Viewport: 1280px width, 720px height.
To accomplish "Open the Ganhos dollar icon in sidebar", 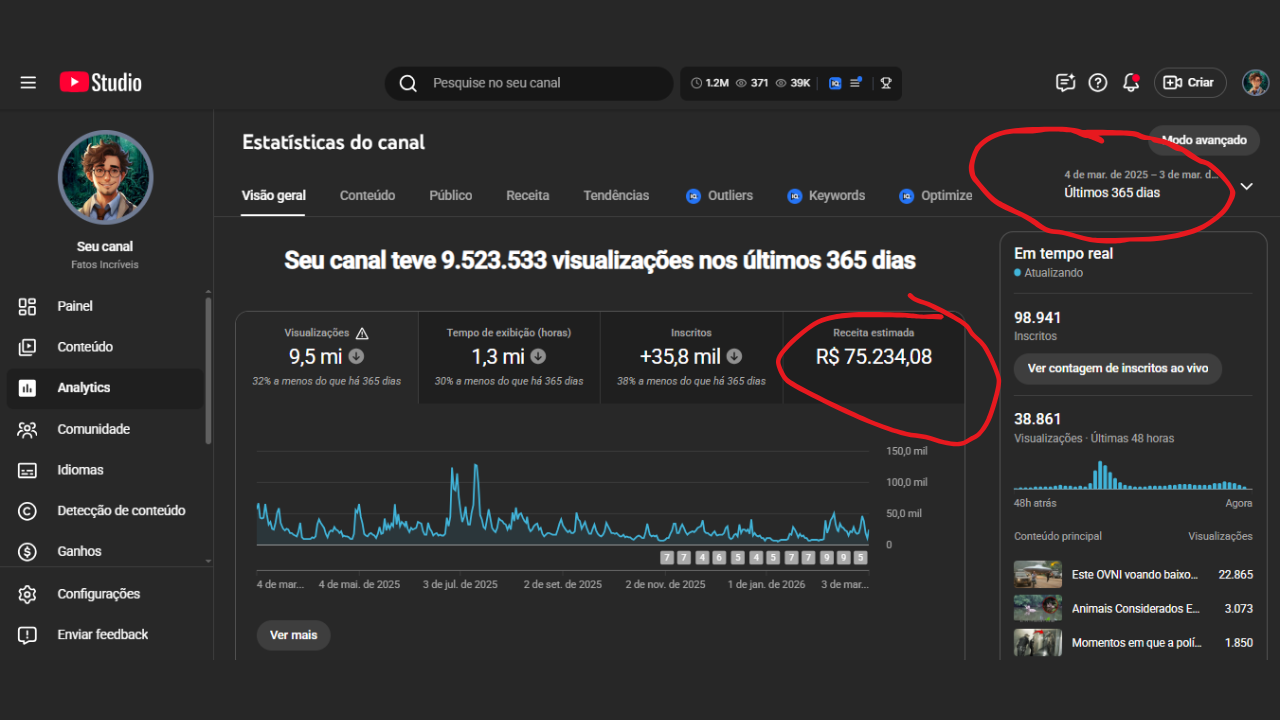I will tap(27, 551).
